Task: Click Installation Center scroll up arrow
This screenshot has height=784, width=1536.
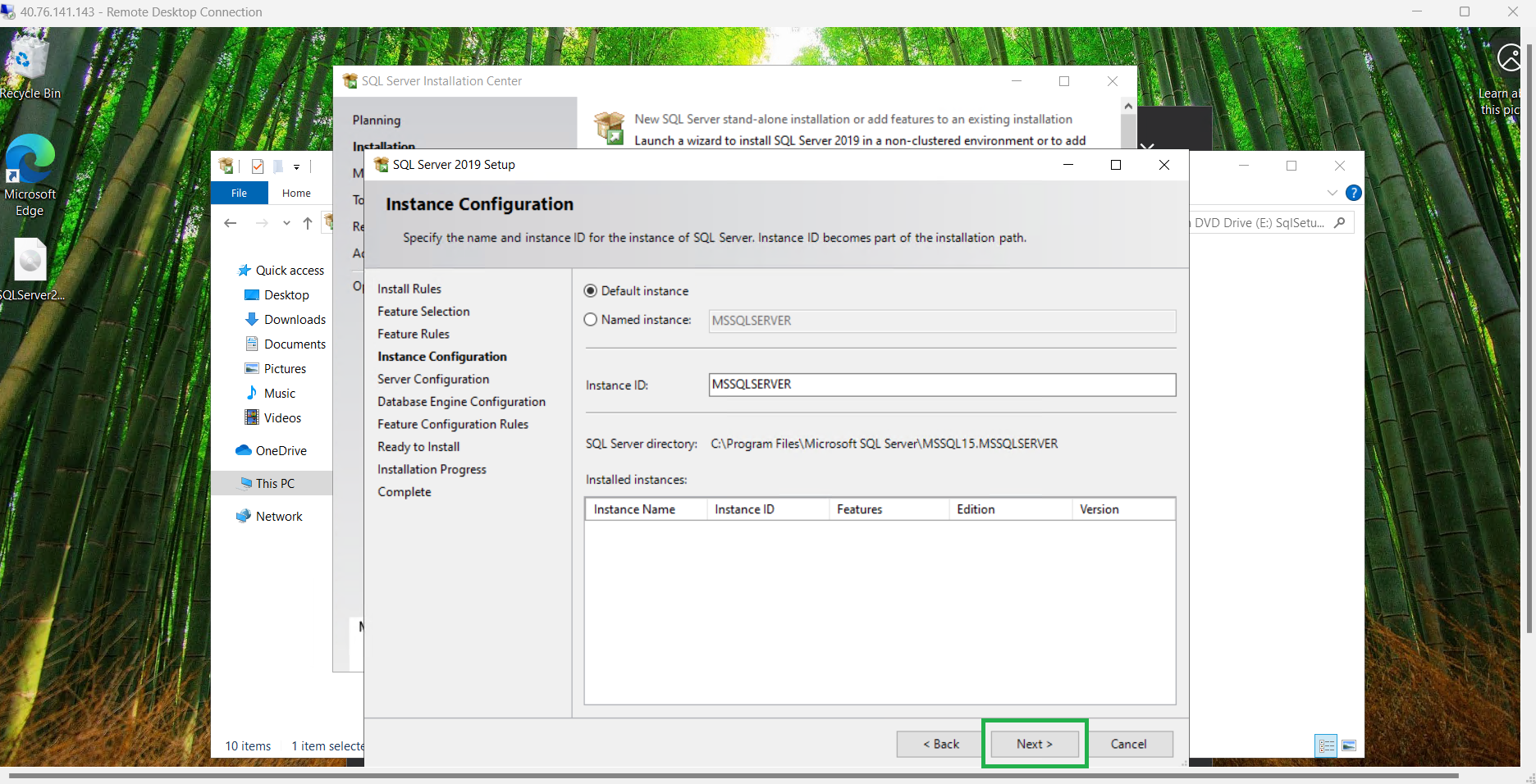Action: [1128, 106]
